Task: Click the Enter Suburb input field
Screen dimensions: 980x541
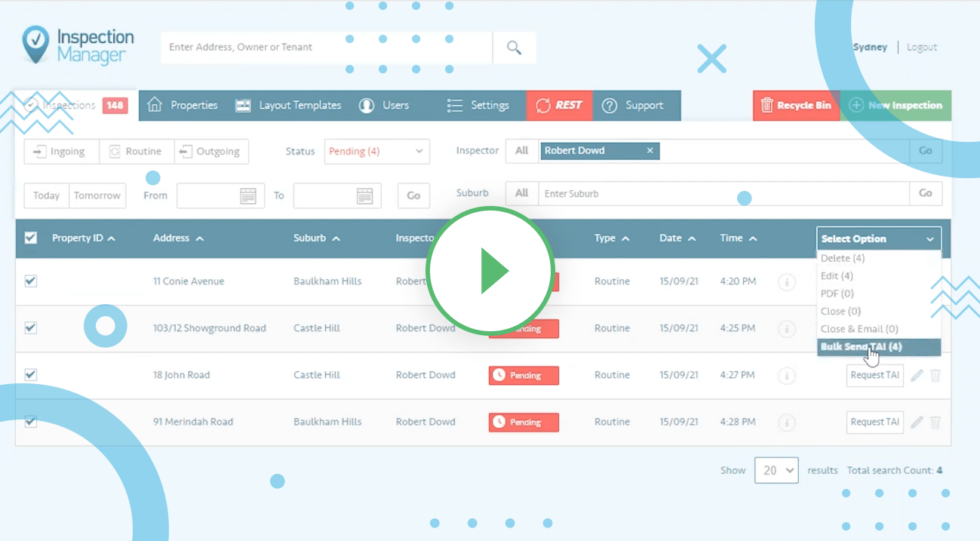Action: tap(722, 193)
